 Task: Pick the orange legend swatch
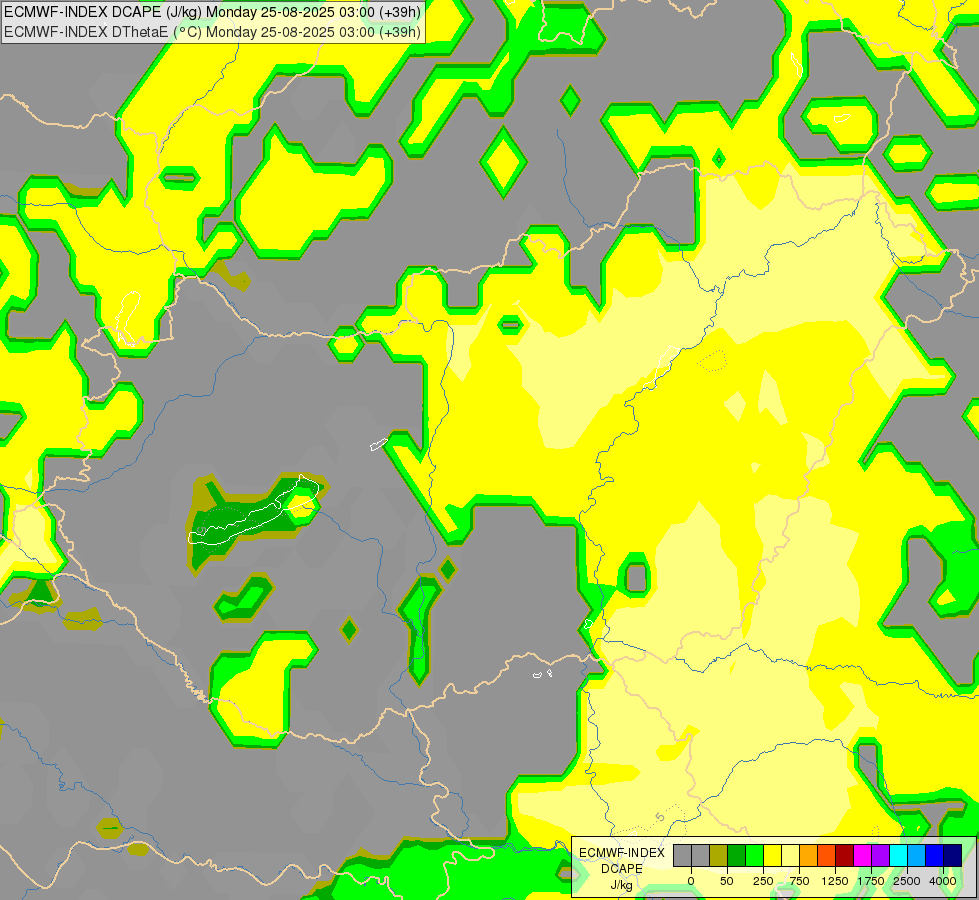(x=809, y=855)
